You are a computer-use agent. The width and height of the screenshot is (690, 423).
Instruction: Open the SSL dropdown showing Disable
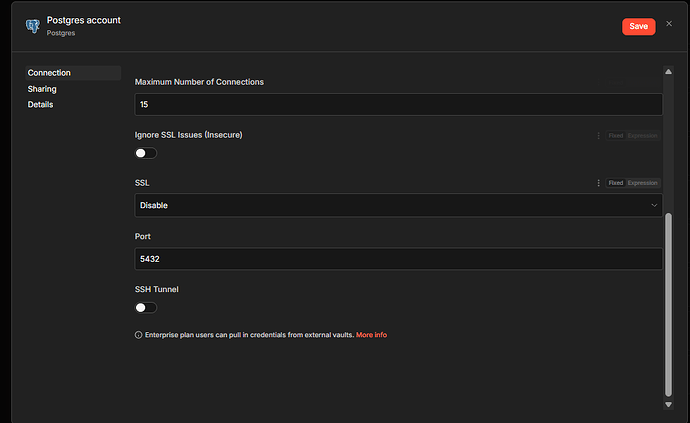click(398, 205)
